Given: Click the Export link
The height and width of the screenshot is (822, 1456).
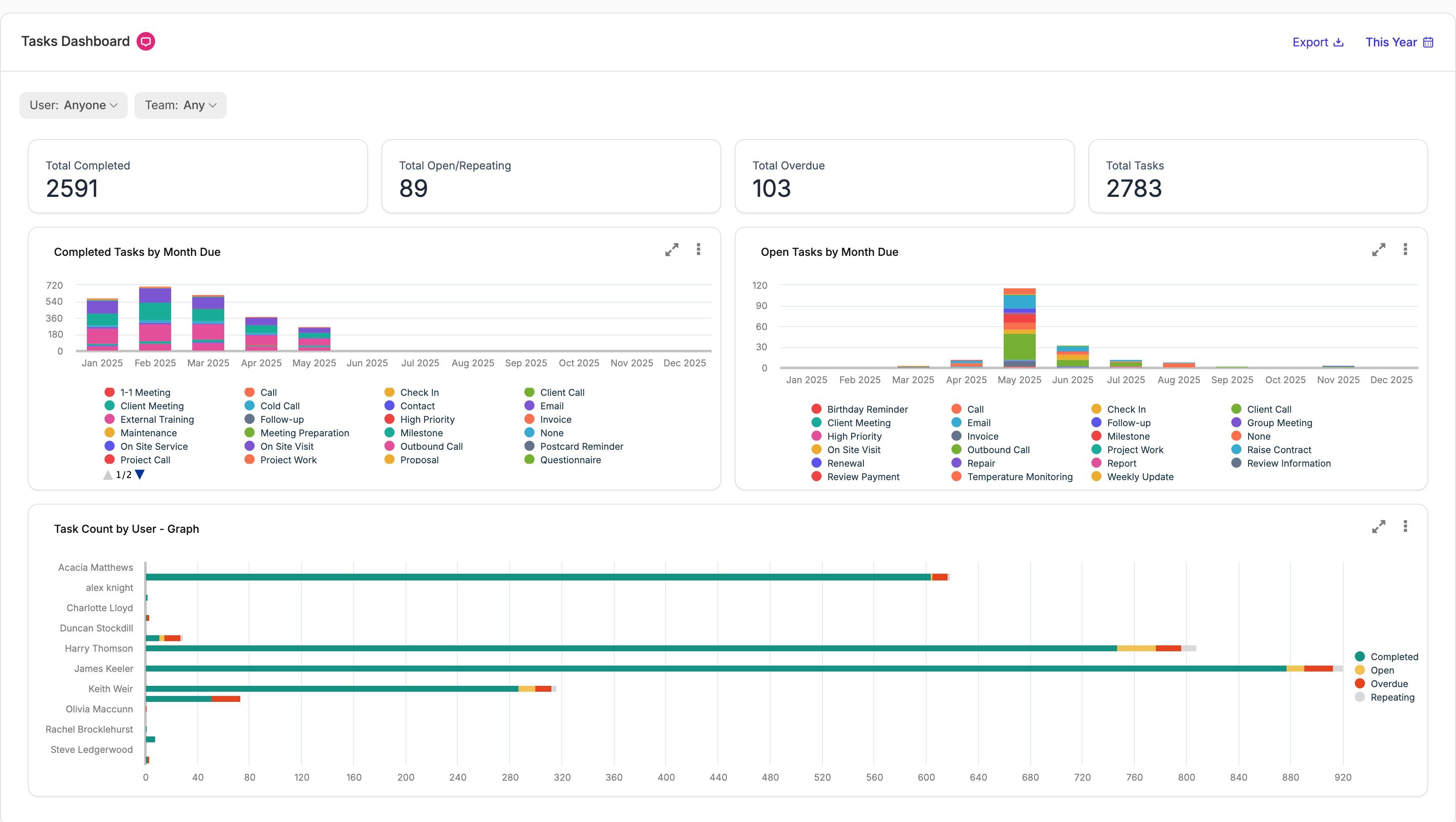Looking at the screenshot, I should click(x=1317, y=43).
